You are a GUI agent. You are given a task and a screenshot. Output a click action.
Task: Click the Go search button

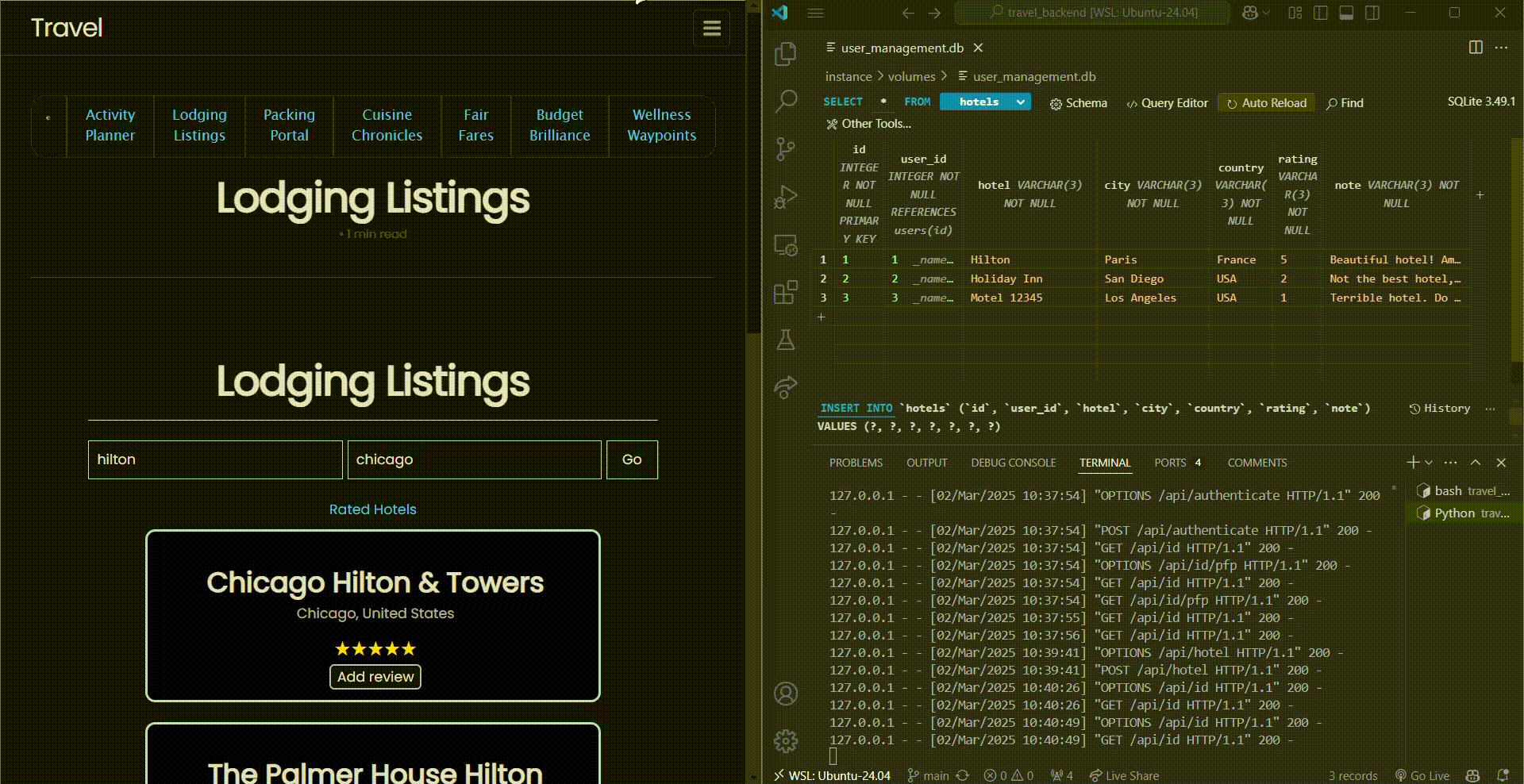[632, 459]
